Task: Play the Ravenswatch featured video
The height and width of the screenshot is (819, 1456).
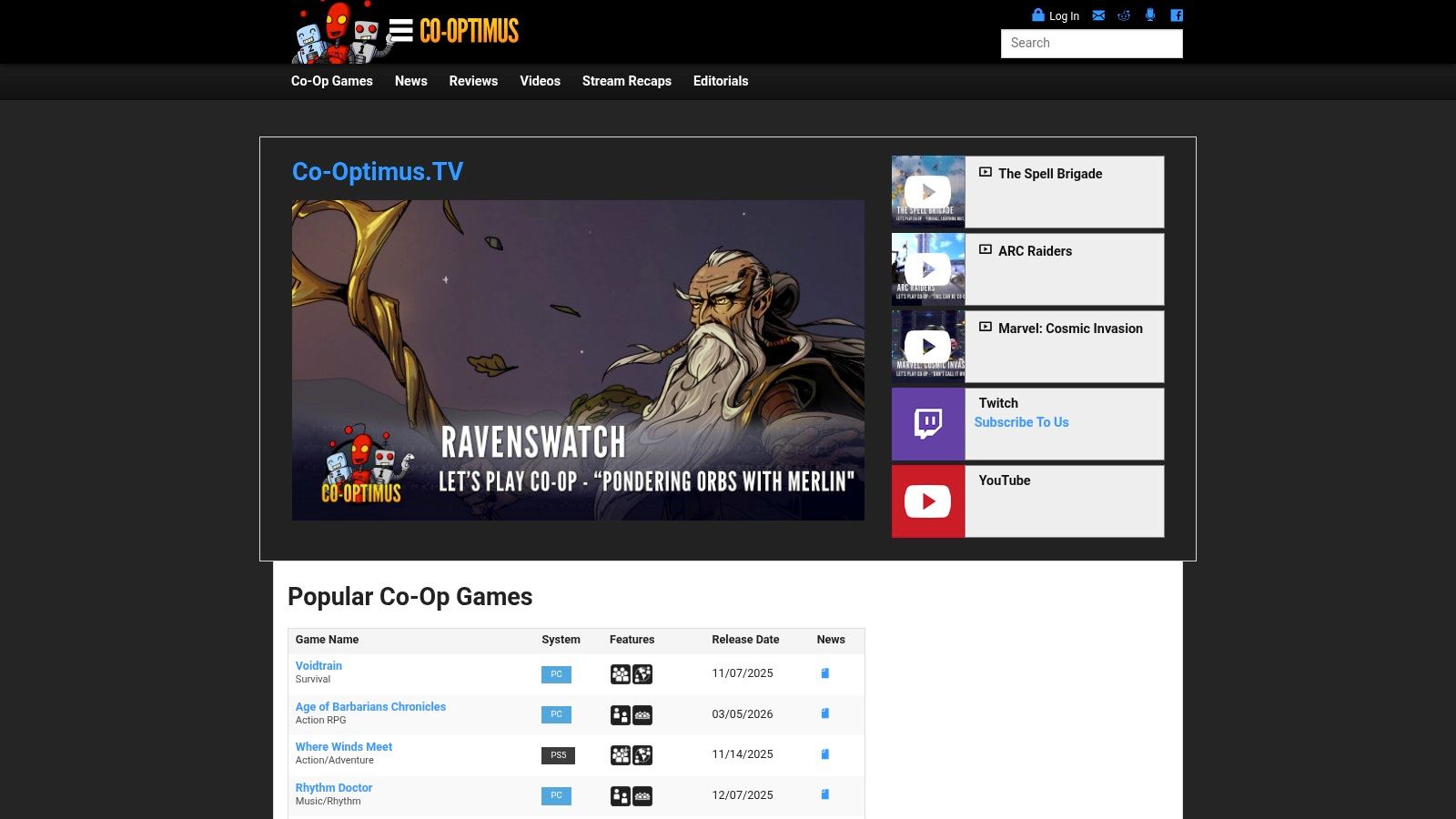Action: click(578, 360)
